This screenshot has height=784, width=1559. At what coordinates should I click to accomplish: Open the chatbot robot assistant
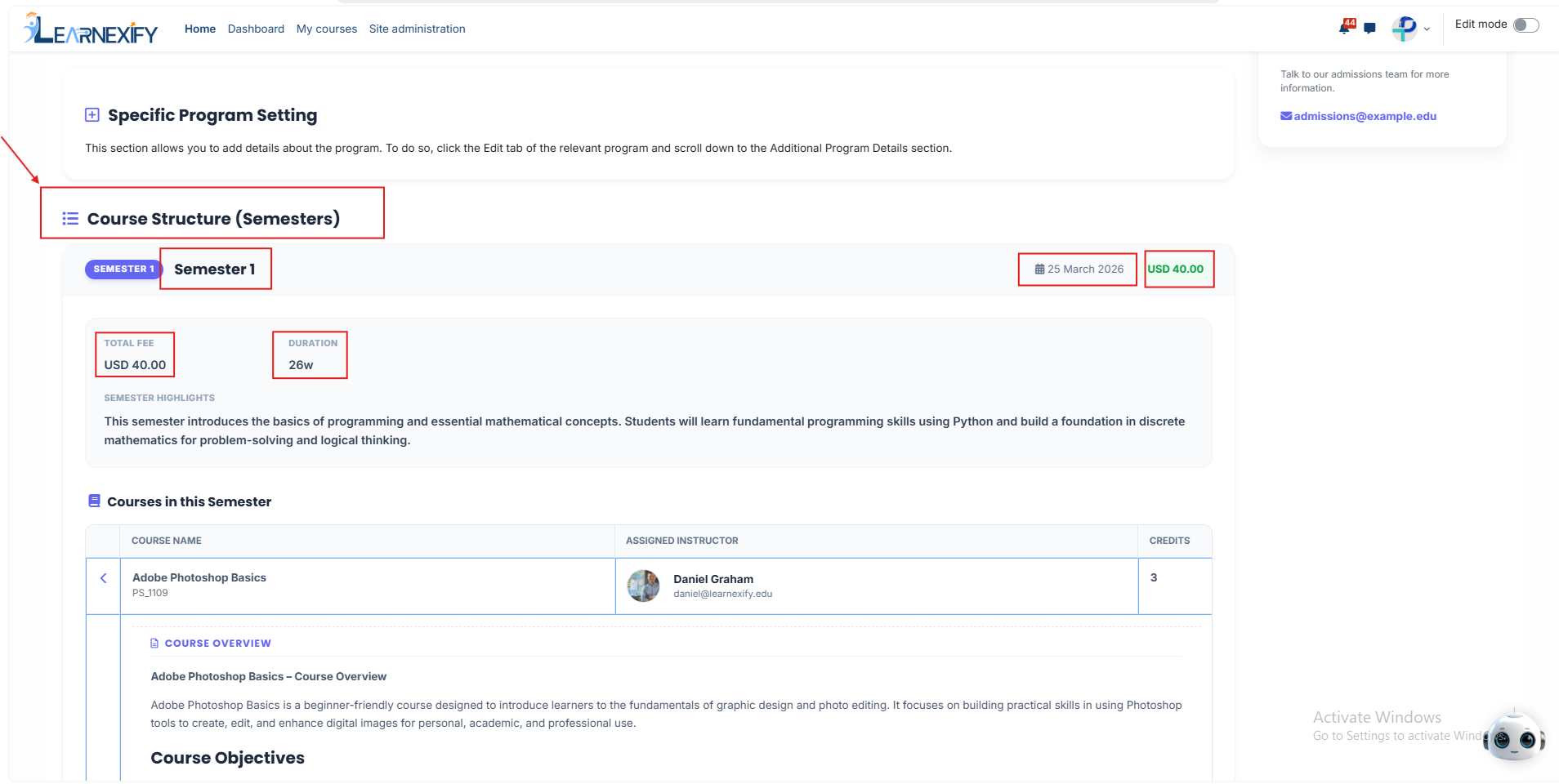point(1514,737)
